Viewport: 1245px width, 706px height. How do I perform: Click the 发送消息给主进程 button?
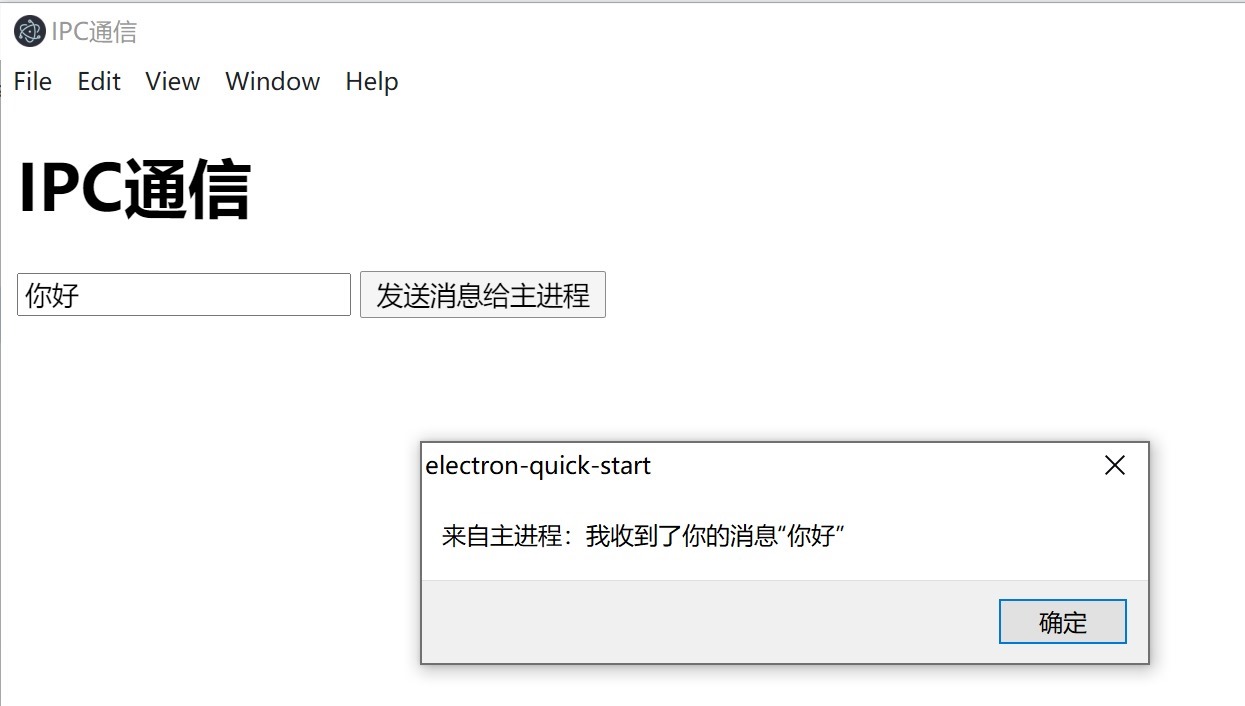coord(482,294)
